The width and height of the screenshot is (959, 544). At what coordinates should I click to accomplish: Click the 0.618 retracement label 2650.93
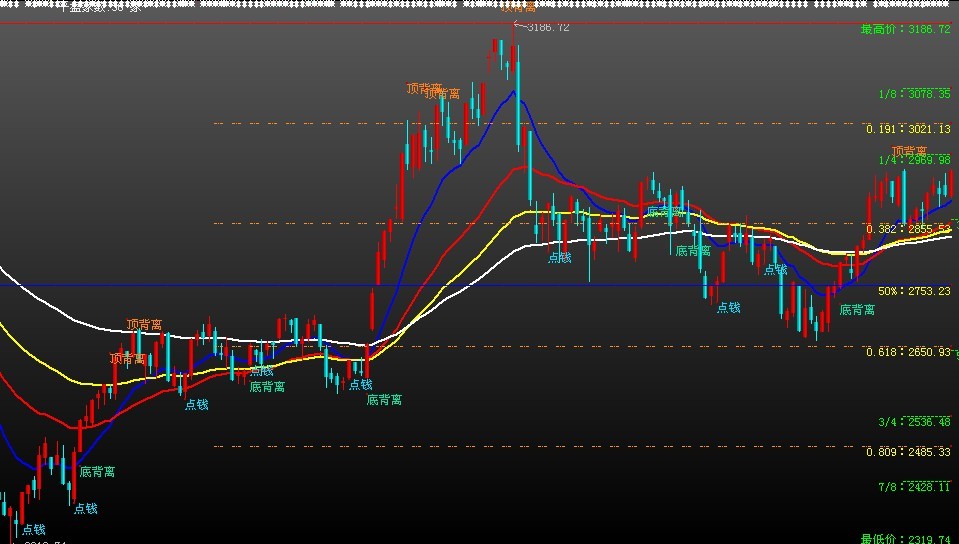point(908,352)
